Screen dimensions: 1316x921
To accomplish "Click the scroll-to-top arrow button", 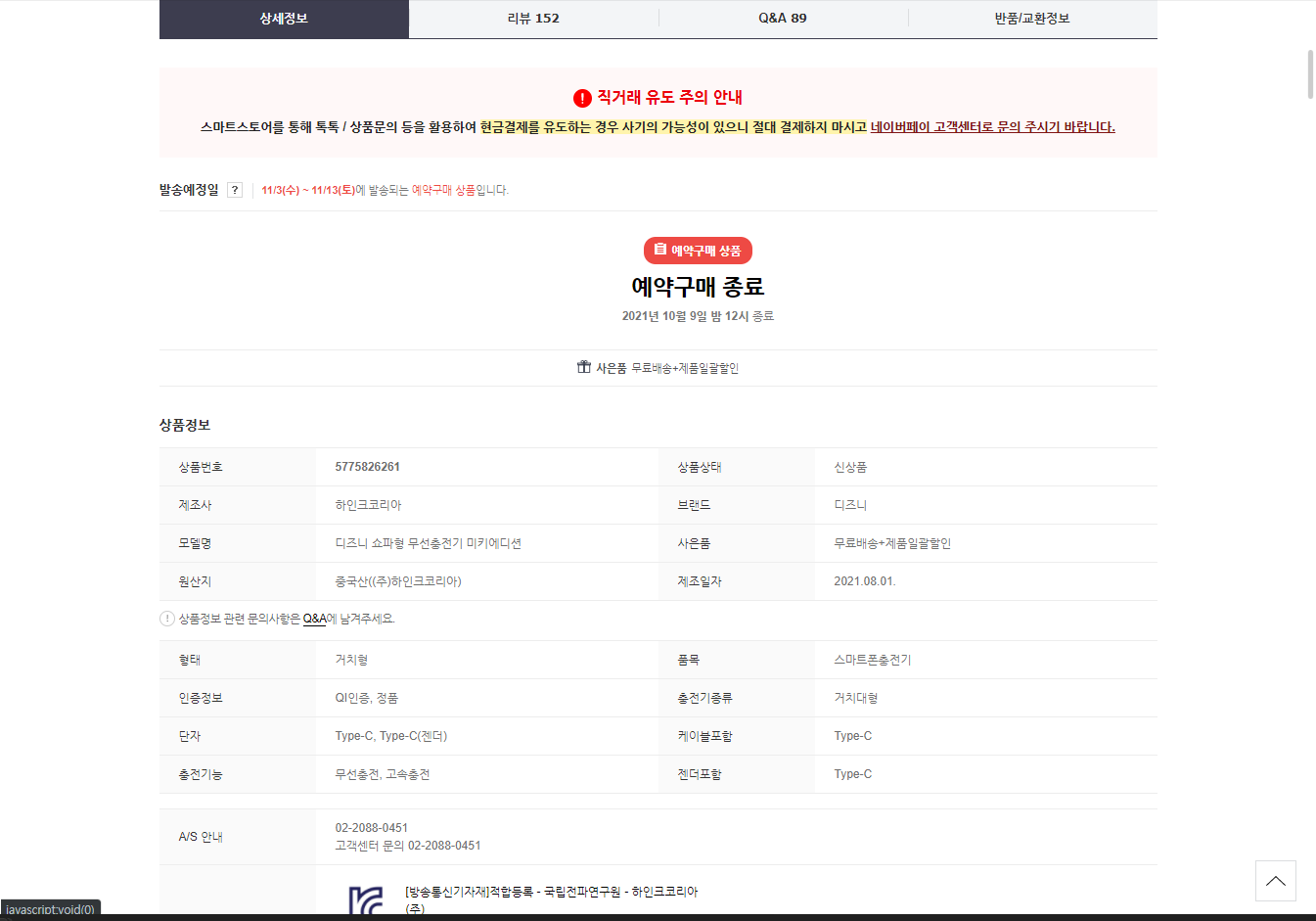I will coord(1276,881).
